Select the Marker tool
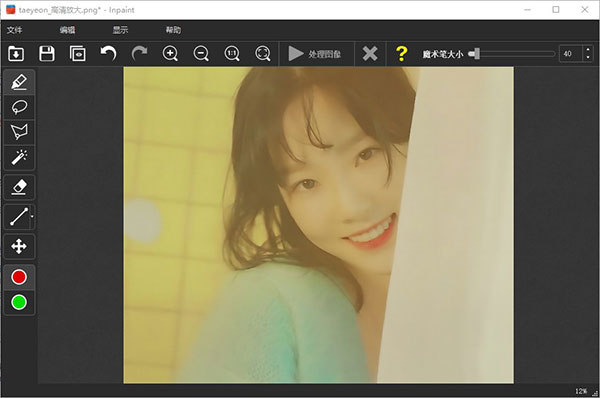Viewport: 600px width, 398px height. 19,82
